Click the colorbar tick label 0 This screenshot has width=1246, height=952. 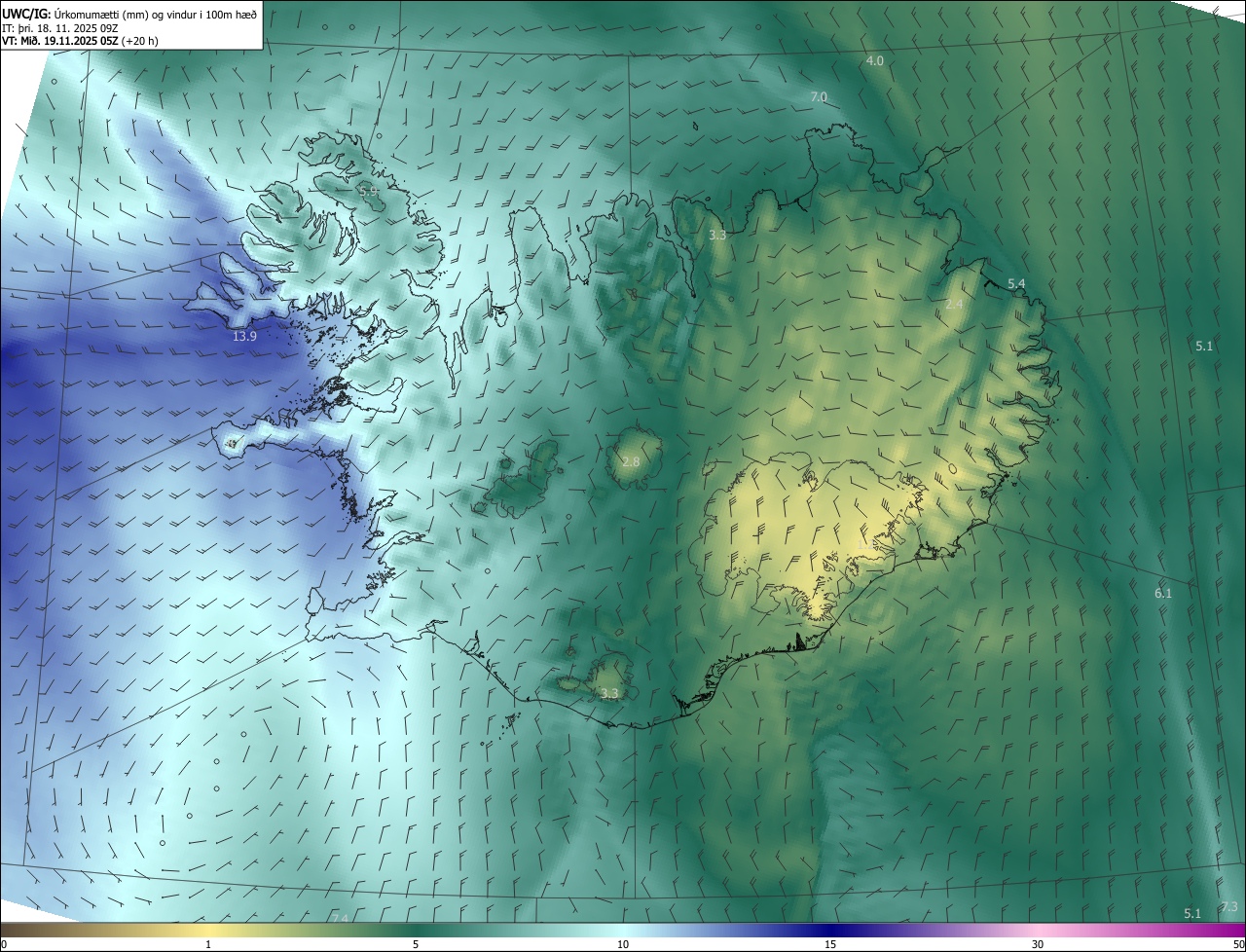4,945
